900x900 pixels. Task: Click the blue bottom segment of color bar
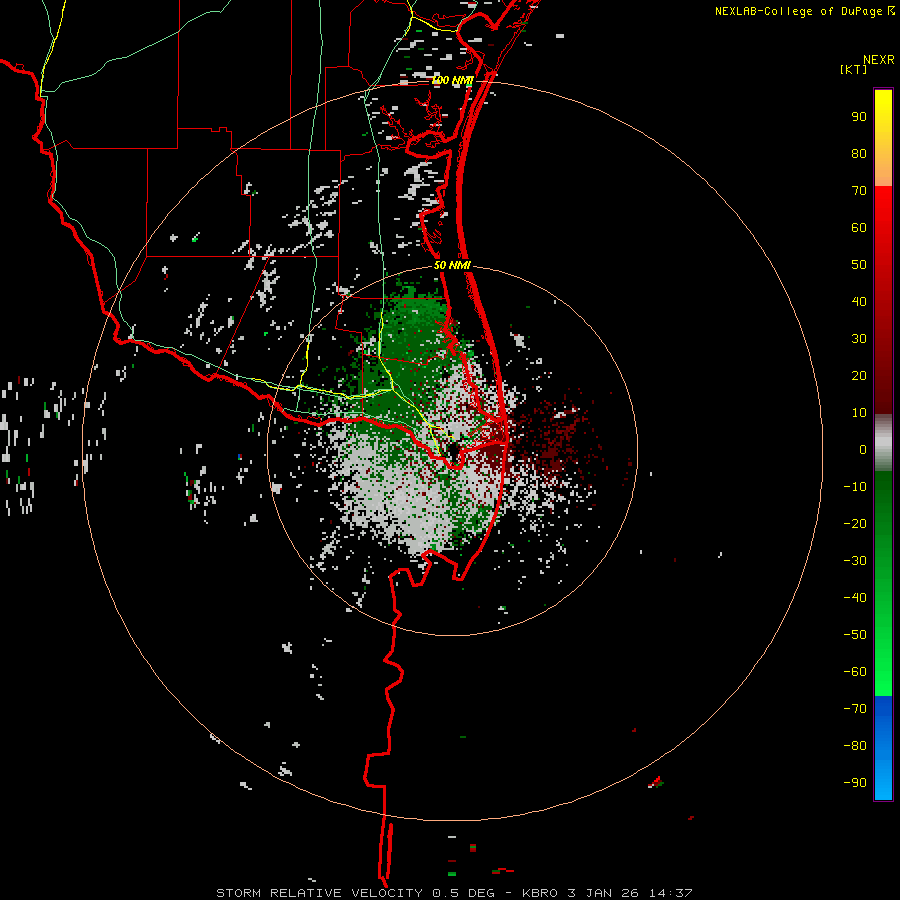pos(883,747)
